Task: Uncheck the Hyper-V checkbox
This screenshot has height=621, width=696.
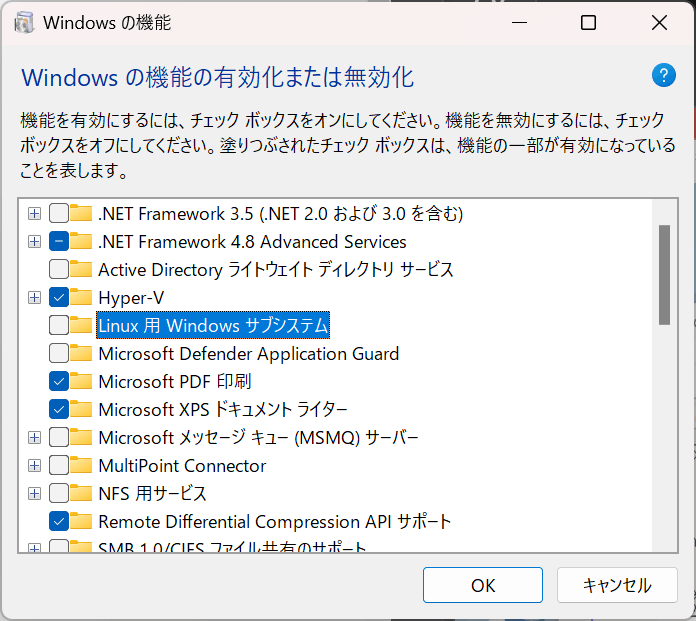Action: point(59,297)
